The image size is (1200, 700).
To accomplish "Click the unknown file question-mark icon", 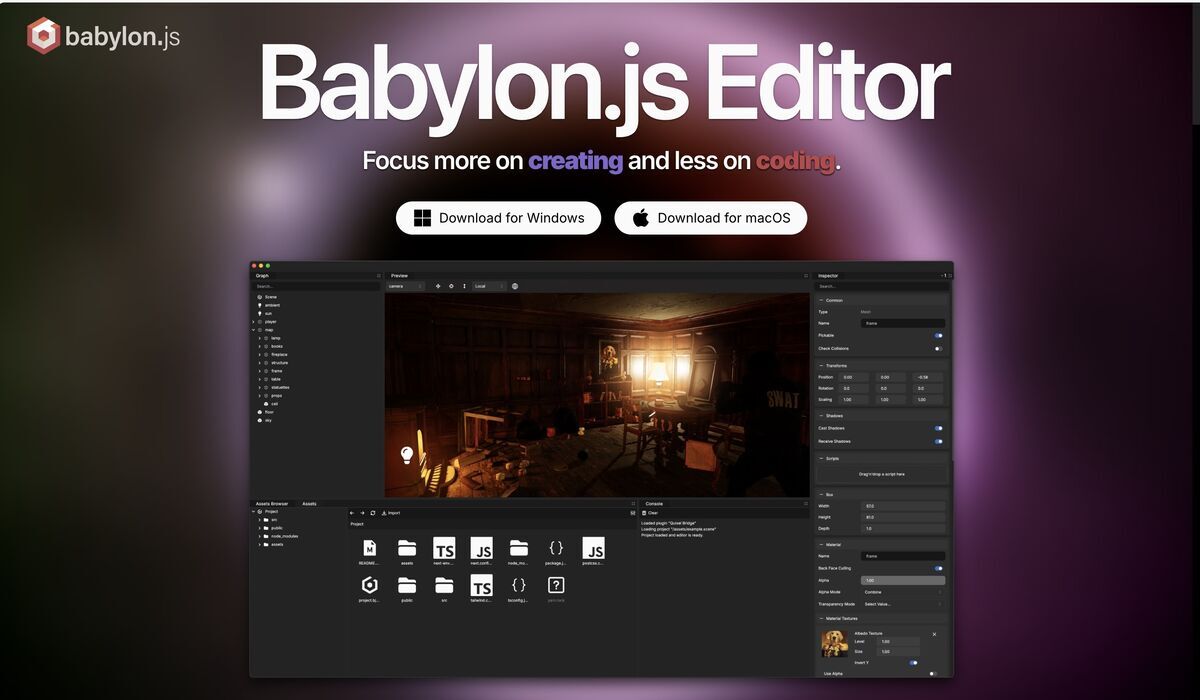I will 556,585.
